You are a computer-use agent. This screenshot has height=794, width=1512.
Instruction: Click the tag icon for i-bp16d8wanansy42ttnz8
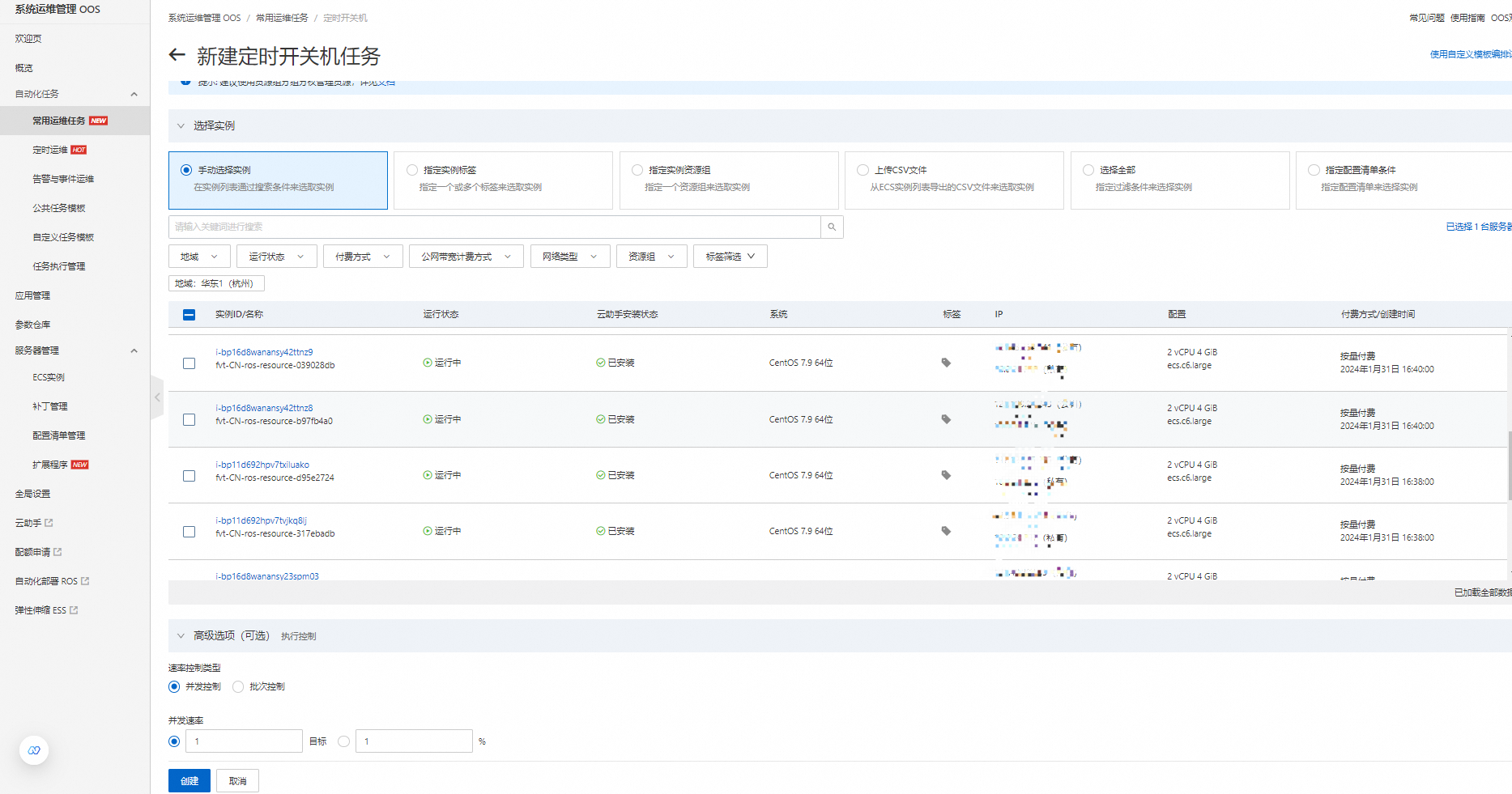click(946, 419)
